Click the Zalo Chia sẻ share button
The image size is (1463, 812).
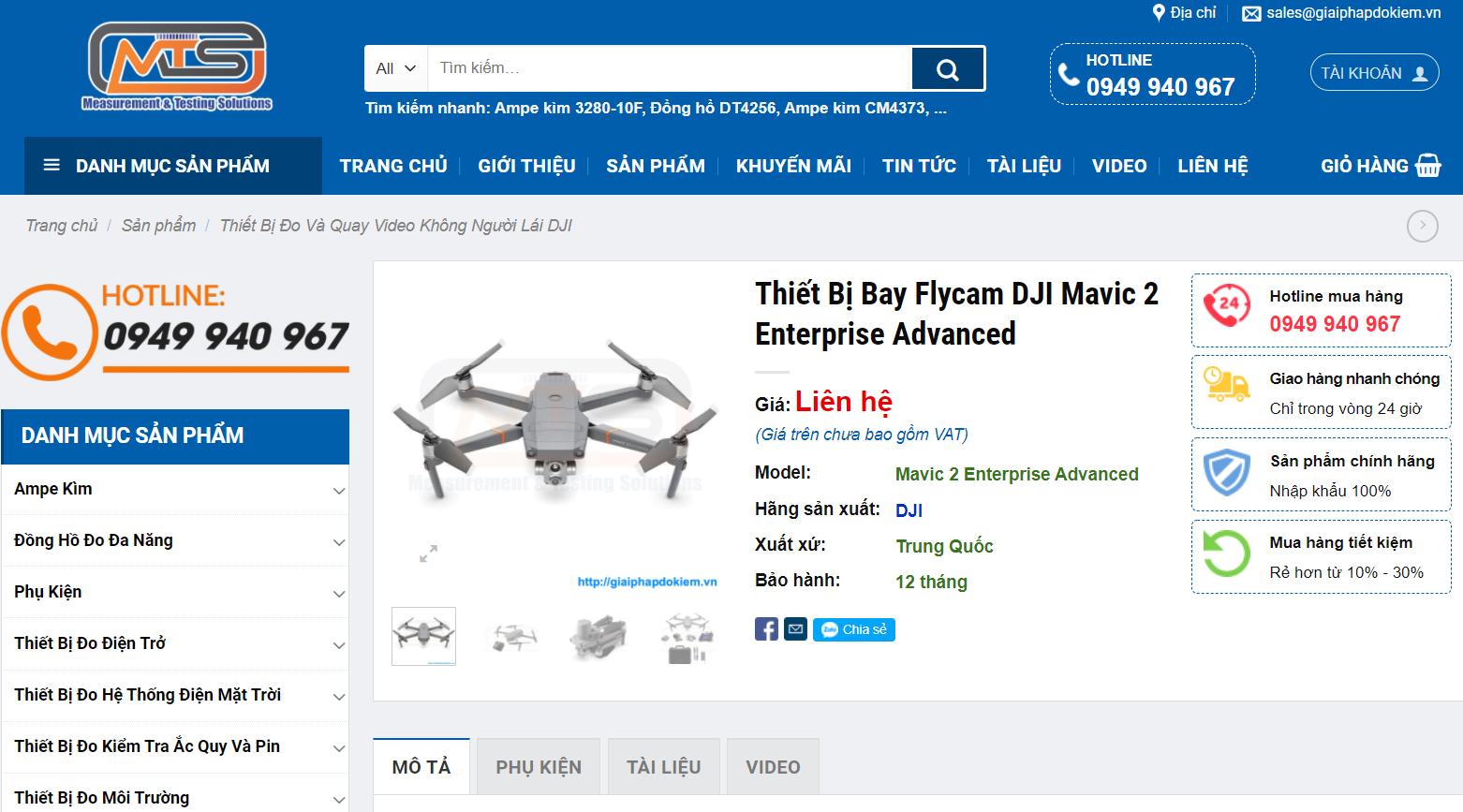(x=853, y=629)
